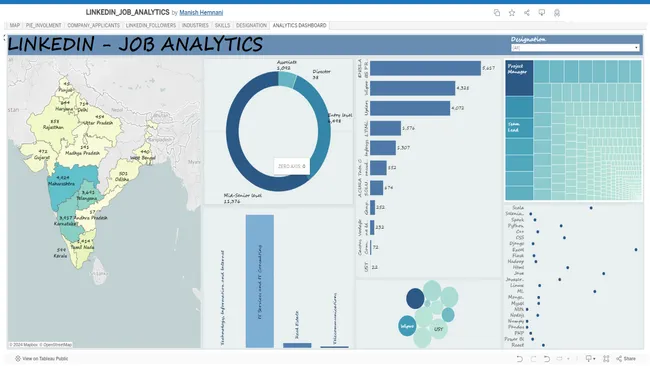Enter full screen with the bottom toolbar icon
650x366 pixels.
click(x=606, y=359)
